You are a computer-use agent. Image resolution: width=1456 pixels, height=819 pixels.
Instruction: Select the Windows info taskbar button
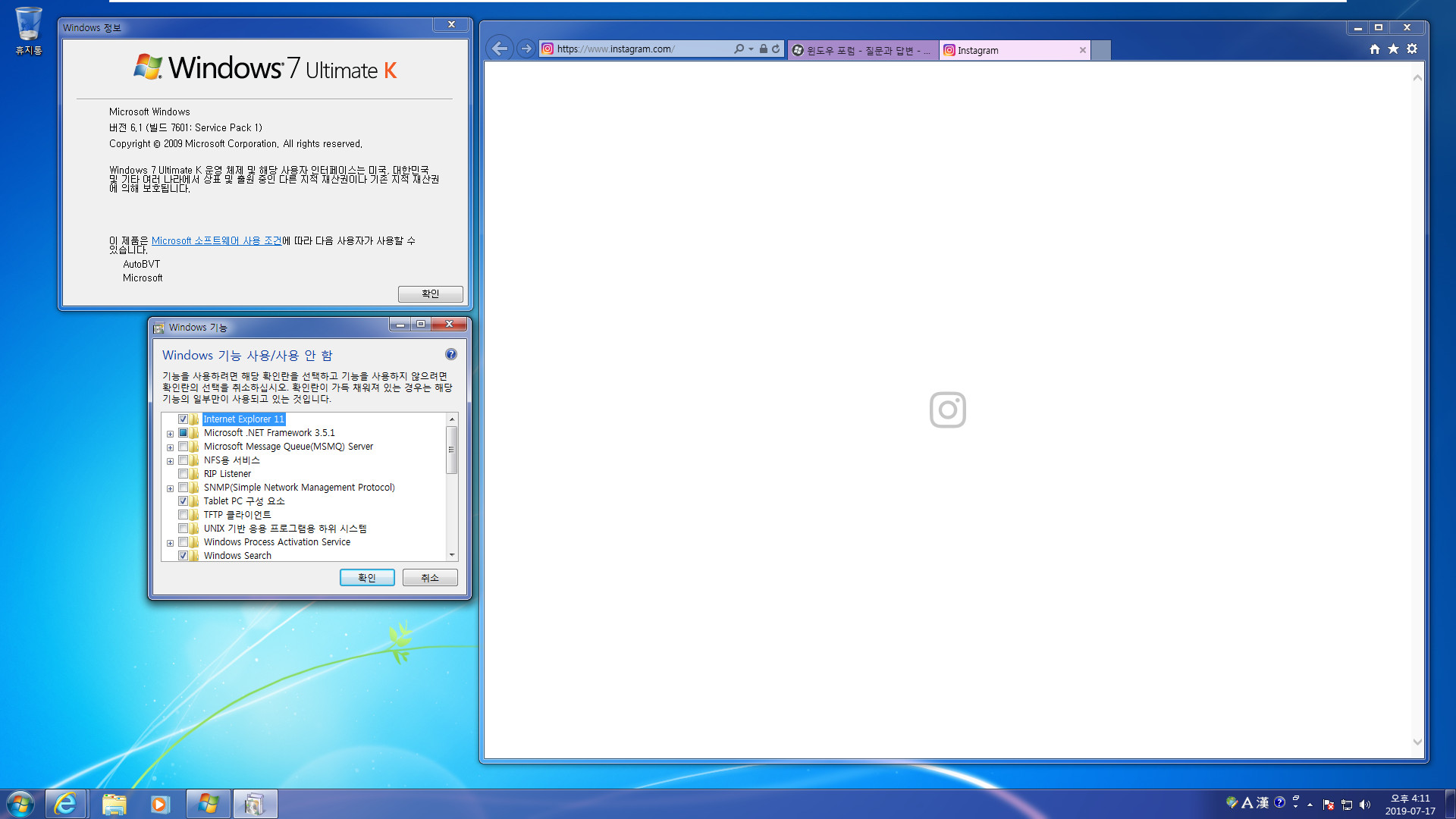(208, 804)
